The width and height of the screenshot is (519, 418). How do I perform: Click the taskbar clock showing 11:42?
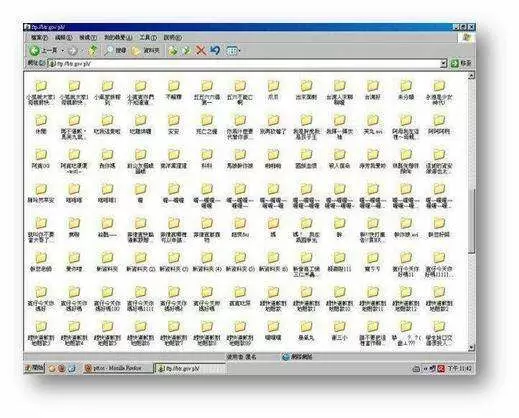point(459,368)
